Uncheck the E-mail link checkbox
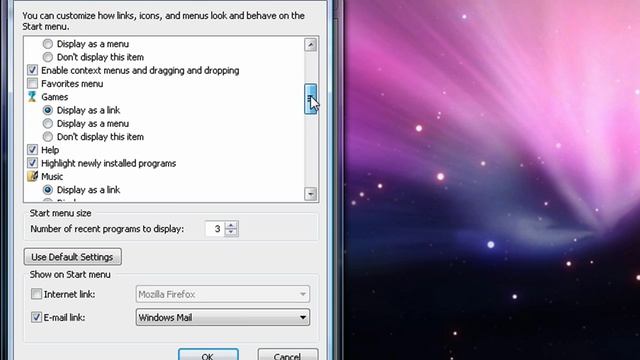The height and width of the screenshot is (360, 640). [x=36, y=317]
